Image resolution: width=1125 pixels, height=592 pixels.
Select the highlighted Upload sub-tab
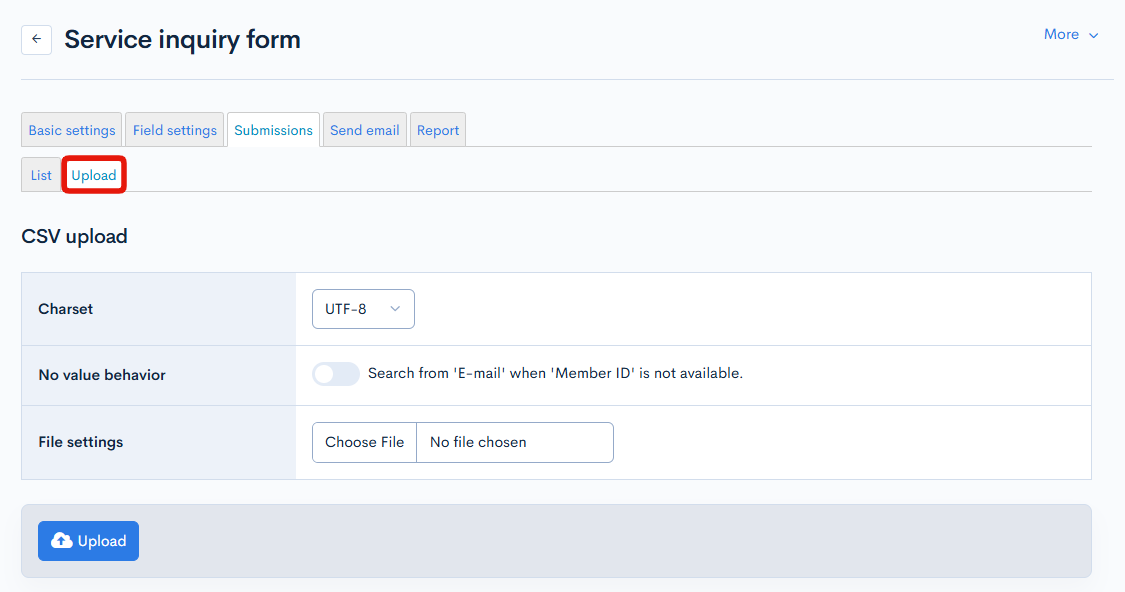pyautogui.click(x=94, y=175)
